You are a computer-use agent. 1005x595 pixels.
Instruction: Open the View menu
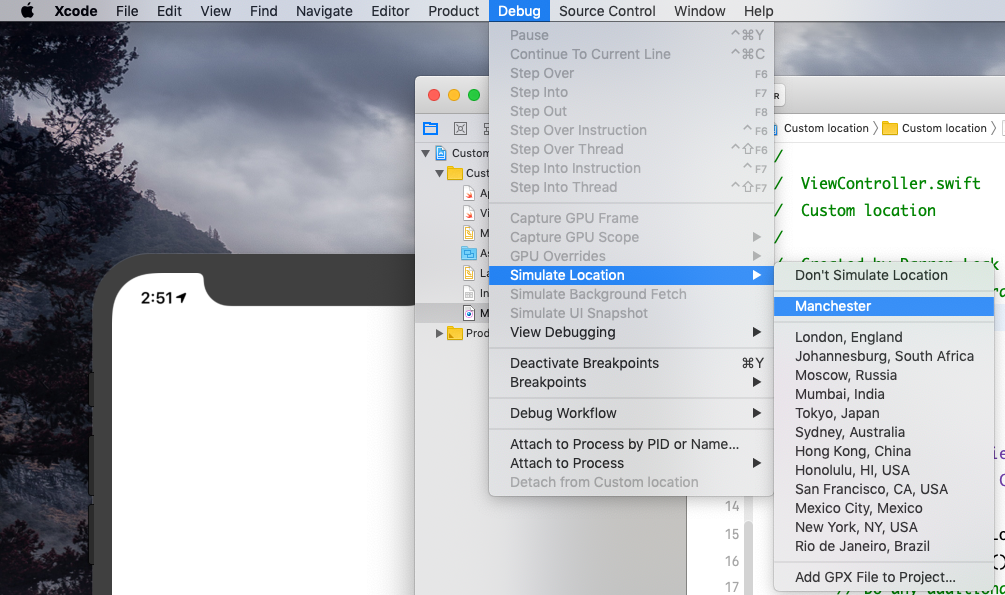click(215, 11)
